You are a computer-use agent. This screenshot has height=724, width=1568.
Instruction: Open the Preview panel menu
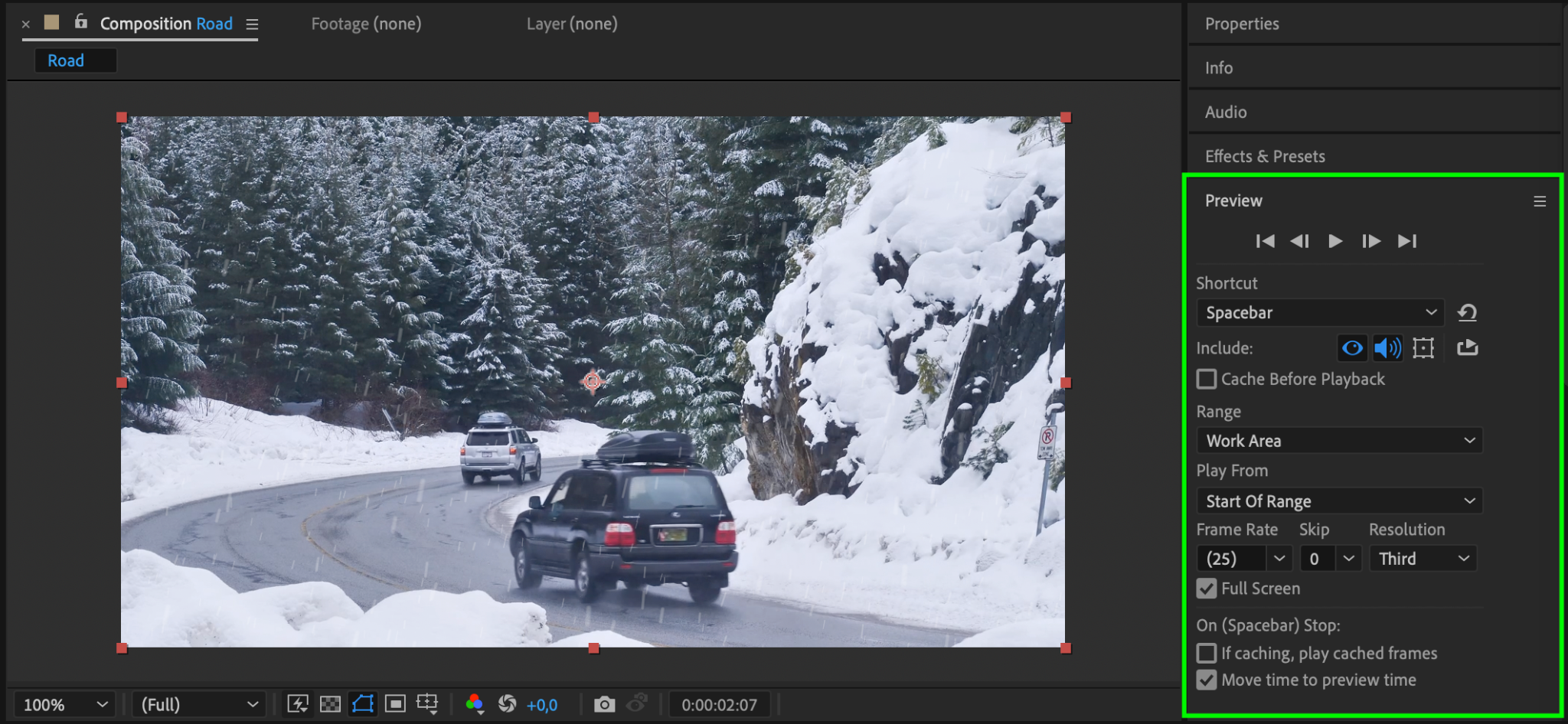1540,201
